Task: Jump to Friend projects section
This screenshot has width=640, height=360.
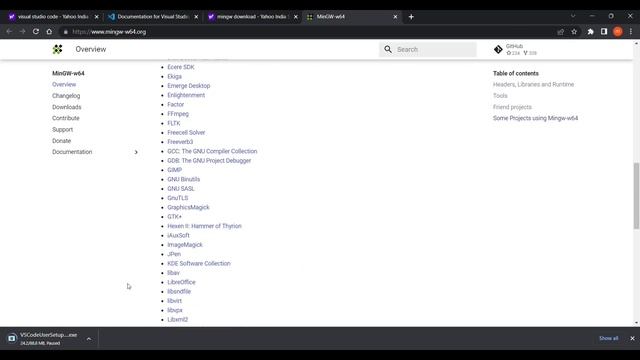Action: tap(512, 107)
